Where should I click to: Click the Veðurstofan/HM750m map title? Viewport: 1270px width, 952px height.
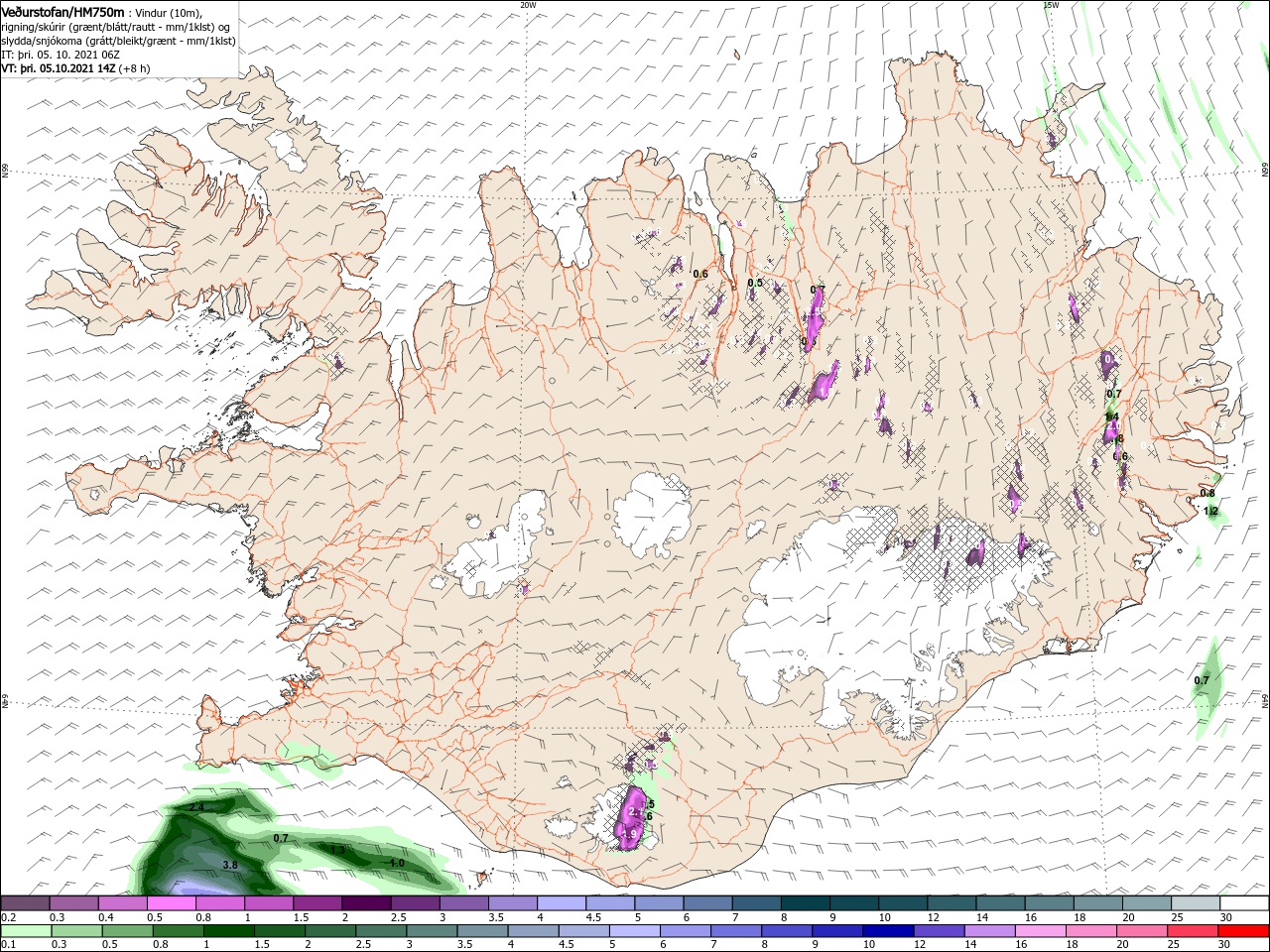62,12
